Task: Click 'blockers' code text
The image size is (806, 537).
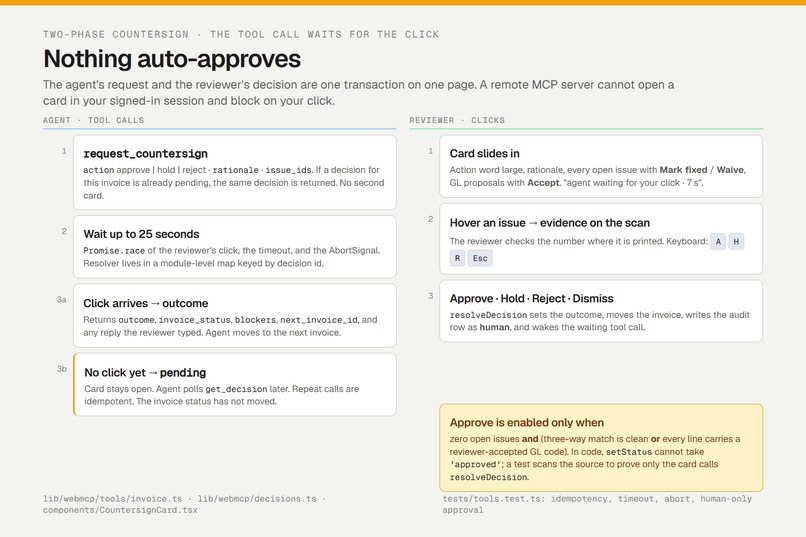Action: click(x=255, y=320)
